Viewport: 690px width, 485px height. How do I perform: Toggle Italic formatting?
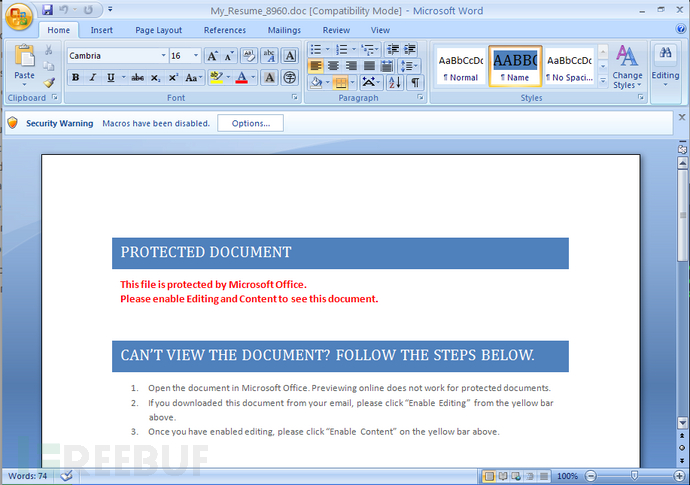click(x=93, y=78)
